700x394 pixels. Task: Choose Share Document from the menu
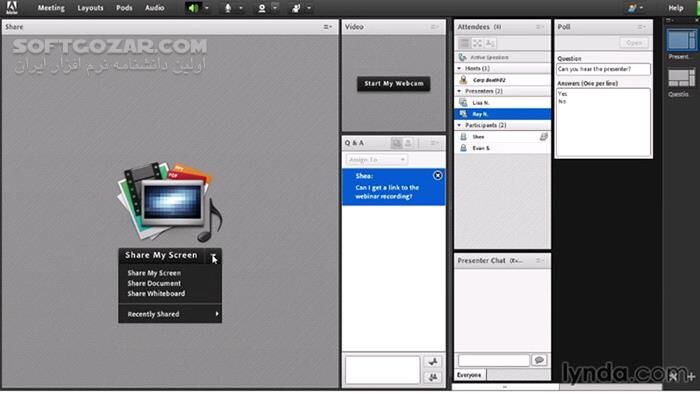click(154, 283)
